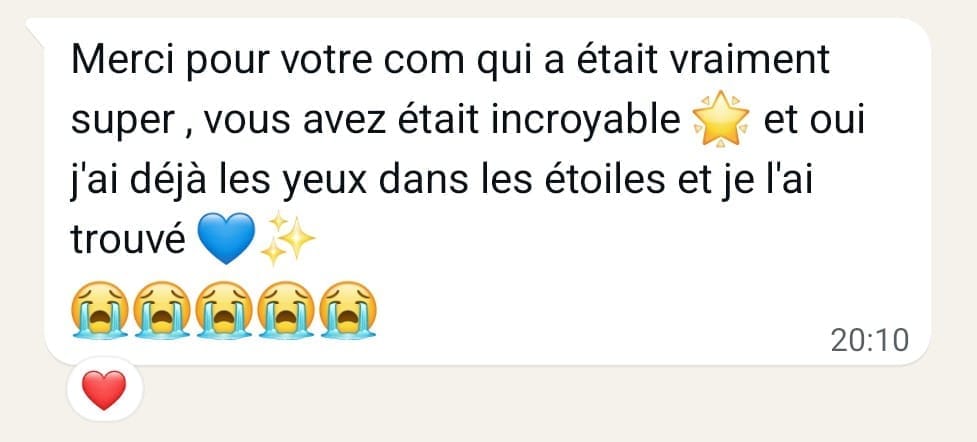Click the glowing star emoji after incroyable
The width and height of the screenshot is (977, 442).
point(721,118)
